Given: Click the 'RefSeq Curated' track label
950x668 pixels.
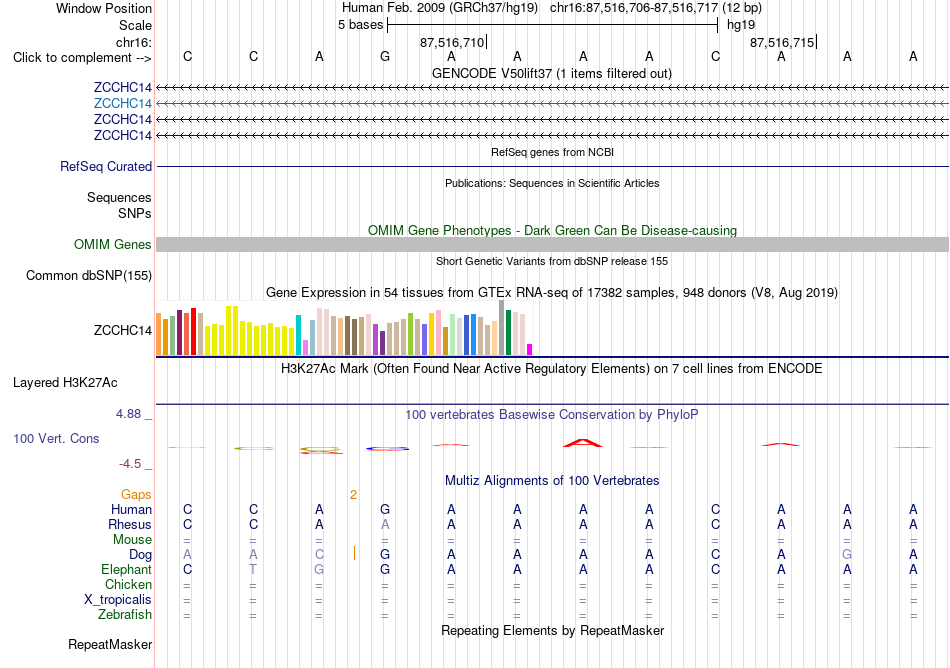Looking at the screenshot, I should coord(106,167).
